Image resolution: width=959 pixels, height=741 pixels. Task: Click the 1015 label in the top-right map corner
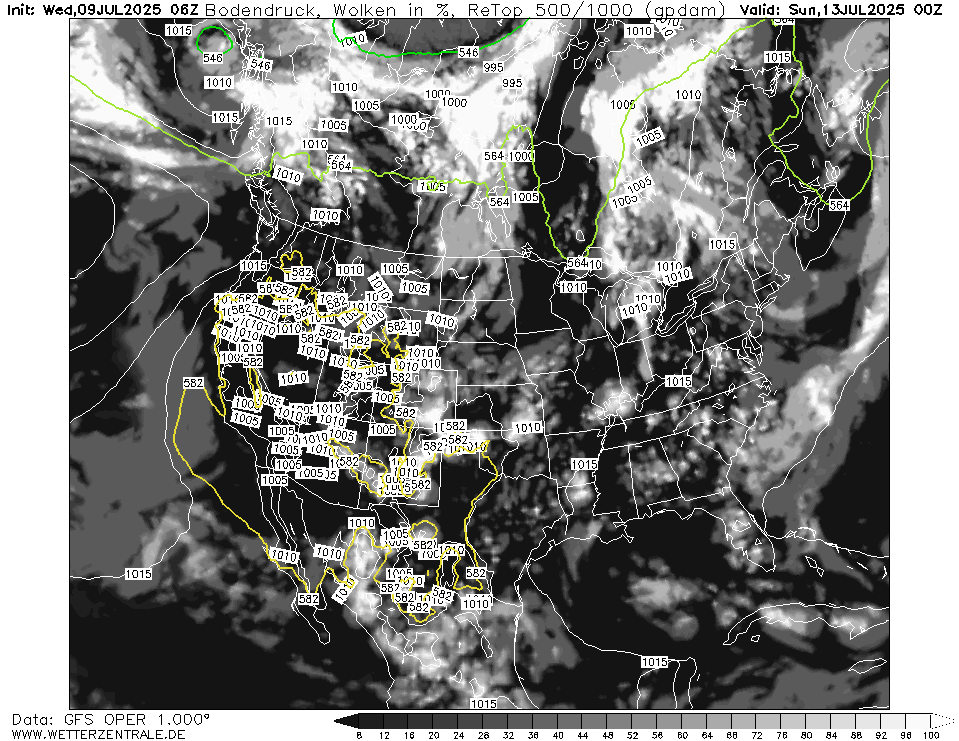coord(777,57)
